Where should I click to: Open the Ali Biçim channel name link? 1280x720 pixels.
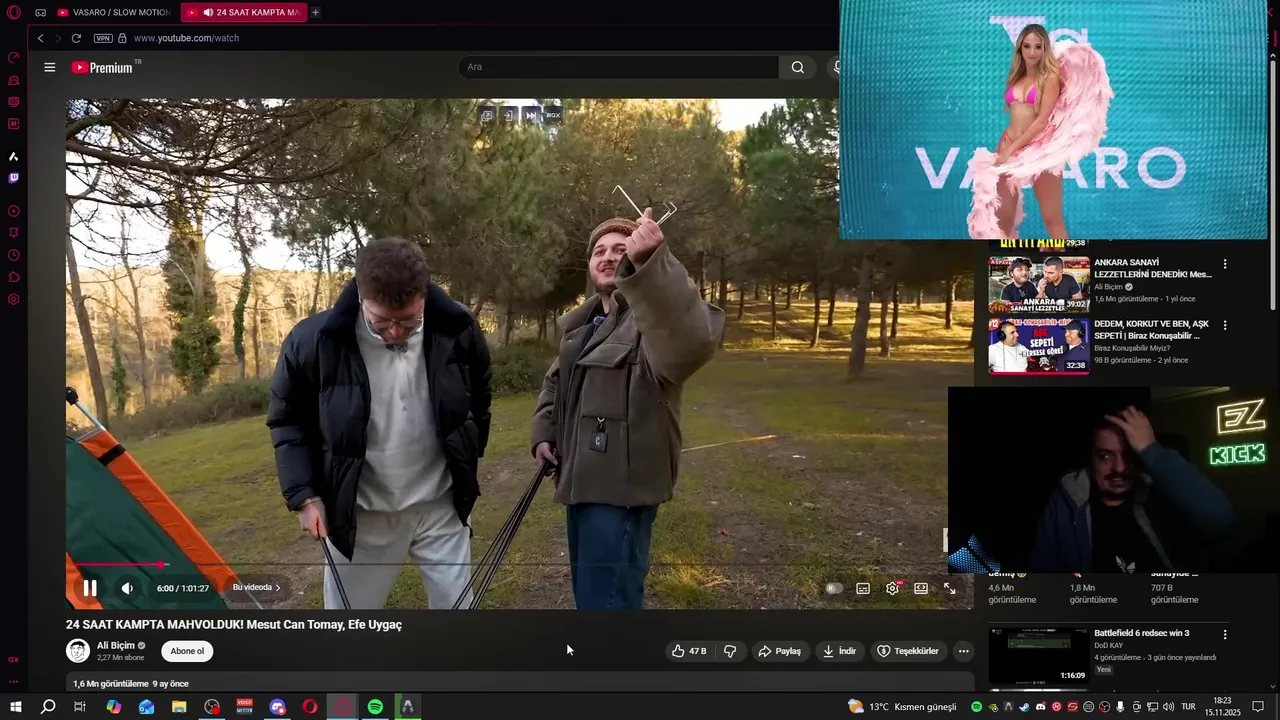116,646
